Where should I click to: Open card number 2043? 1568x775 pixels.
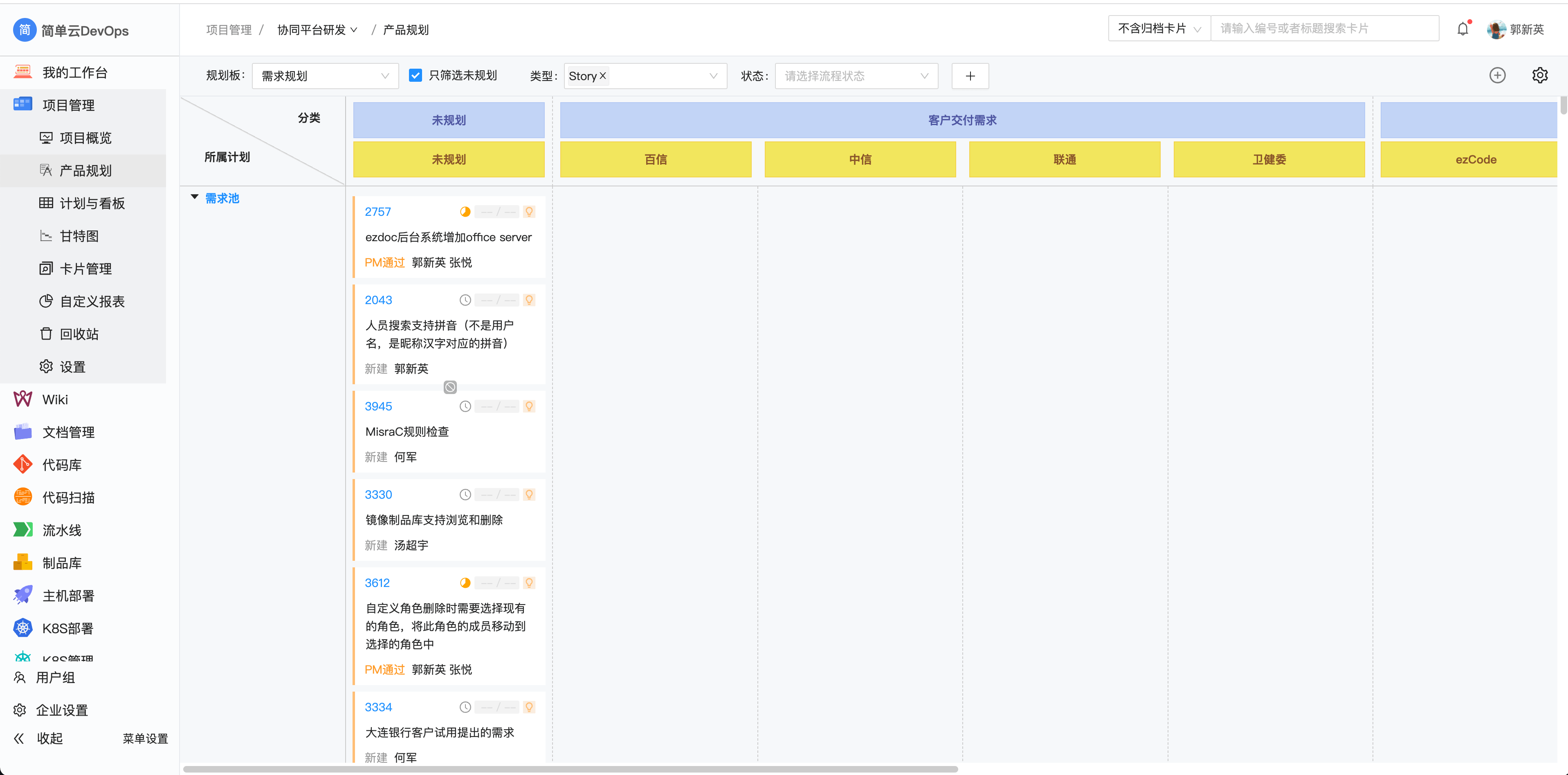tap(378, 300)
